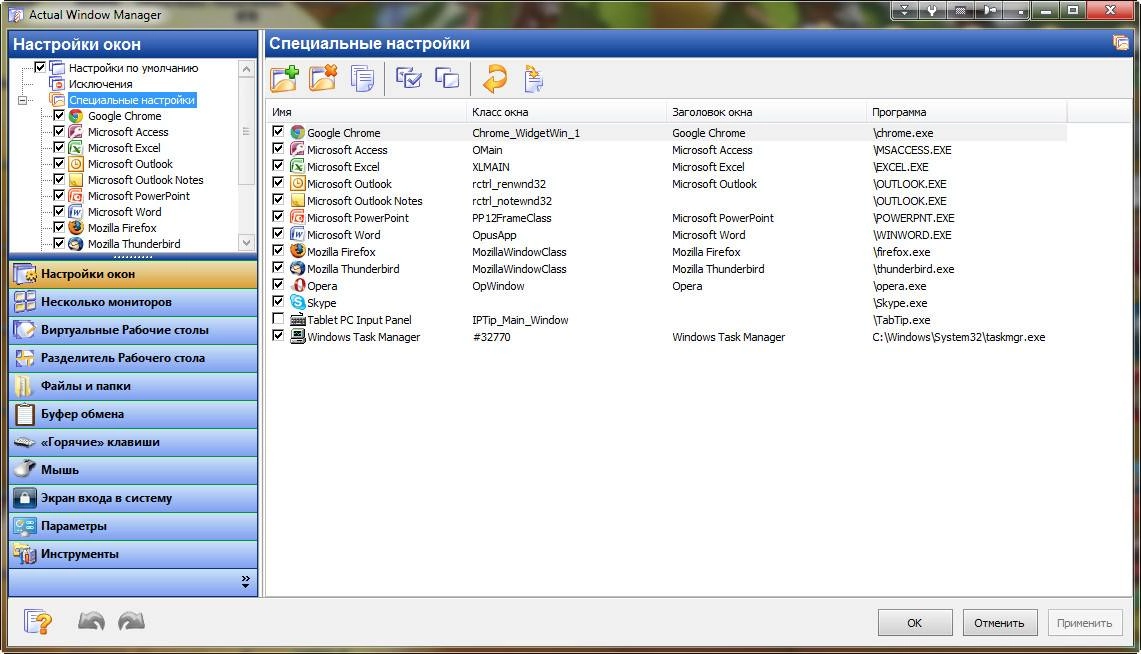Screen dimensions: 1141x654
Task: Open Экран входа в систему section
Action: 133,498
